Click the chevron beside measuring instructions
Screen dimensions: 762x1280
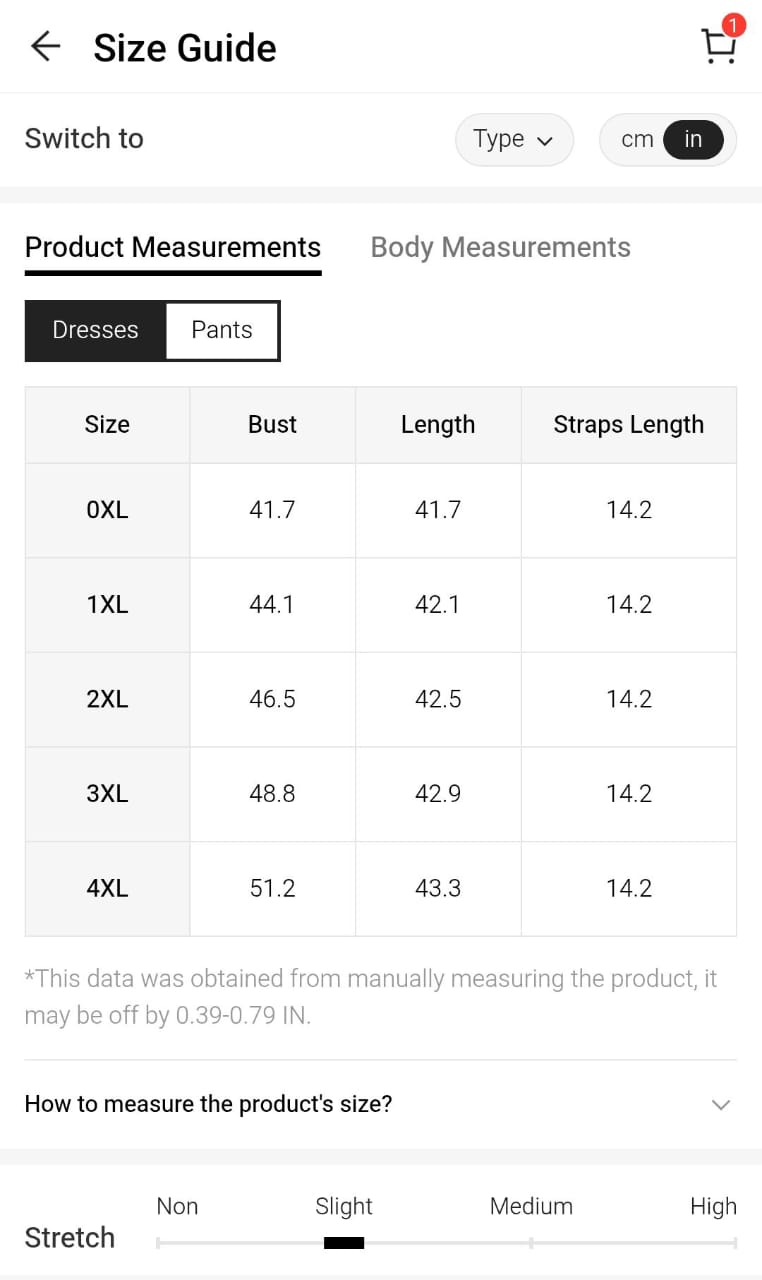click(x=720, y=1105)
